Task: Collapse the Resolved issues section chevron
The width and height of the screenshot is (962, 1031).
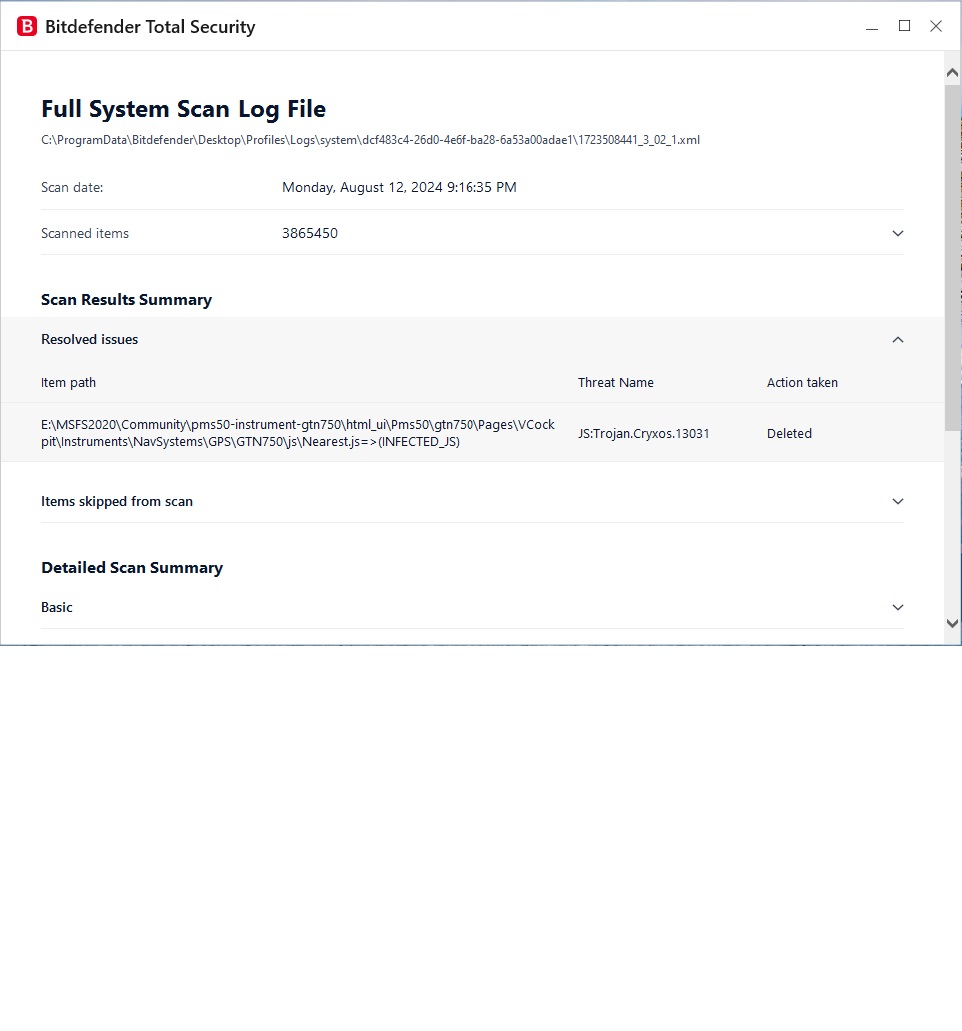Action: 898,339
